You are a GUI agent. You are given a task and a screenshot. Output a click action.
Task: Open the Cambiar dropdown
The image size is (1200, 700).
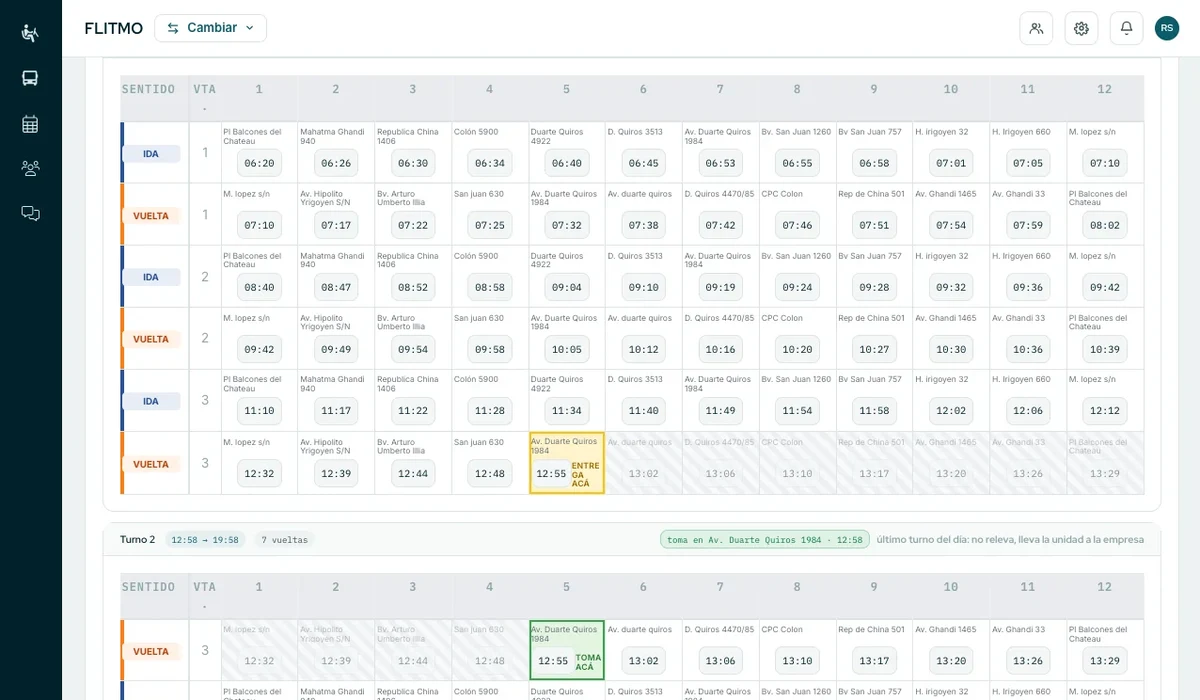(x=210, y=28)
